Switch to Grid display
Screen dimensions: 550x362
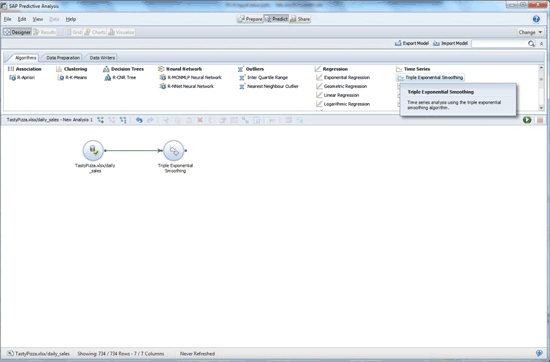[x=73, y=32]
